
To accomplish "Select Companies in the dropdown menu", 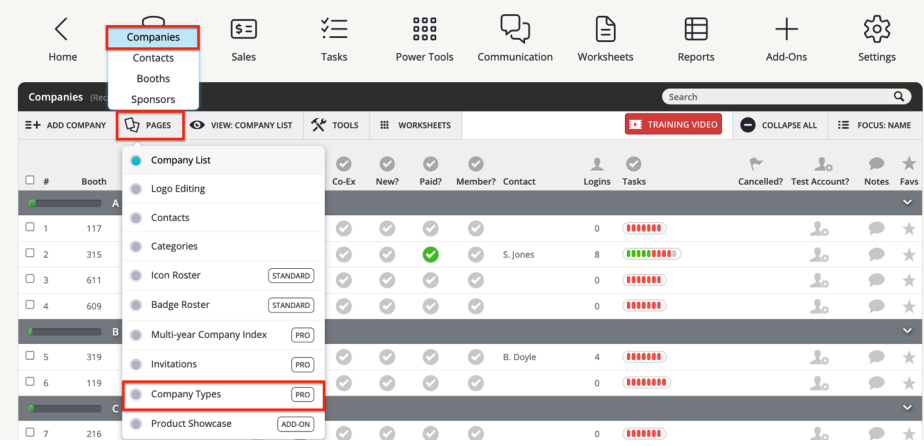I will pos(153,37).
